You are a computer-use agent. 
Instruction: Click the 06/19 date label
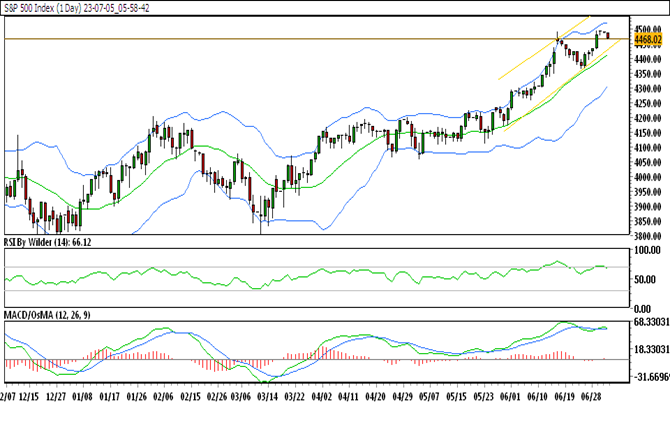[564, 397]
